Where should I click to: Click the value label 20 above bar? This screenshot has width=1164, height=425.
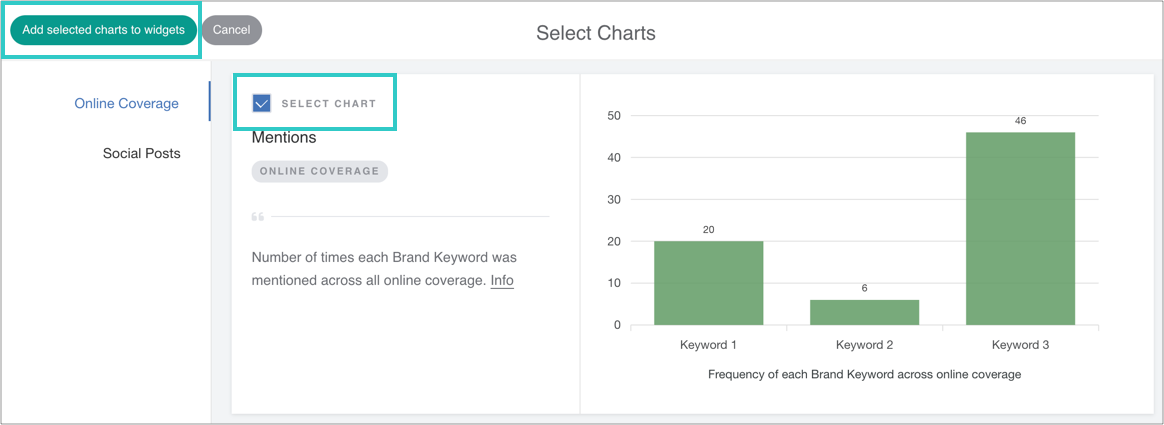click(x=708, y=230)
